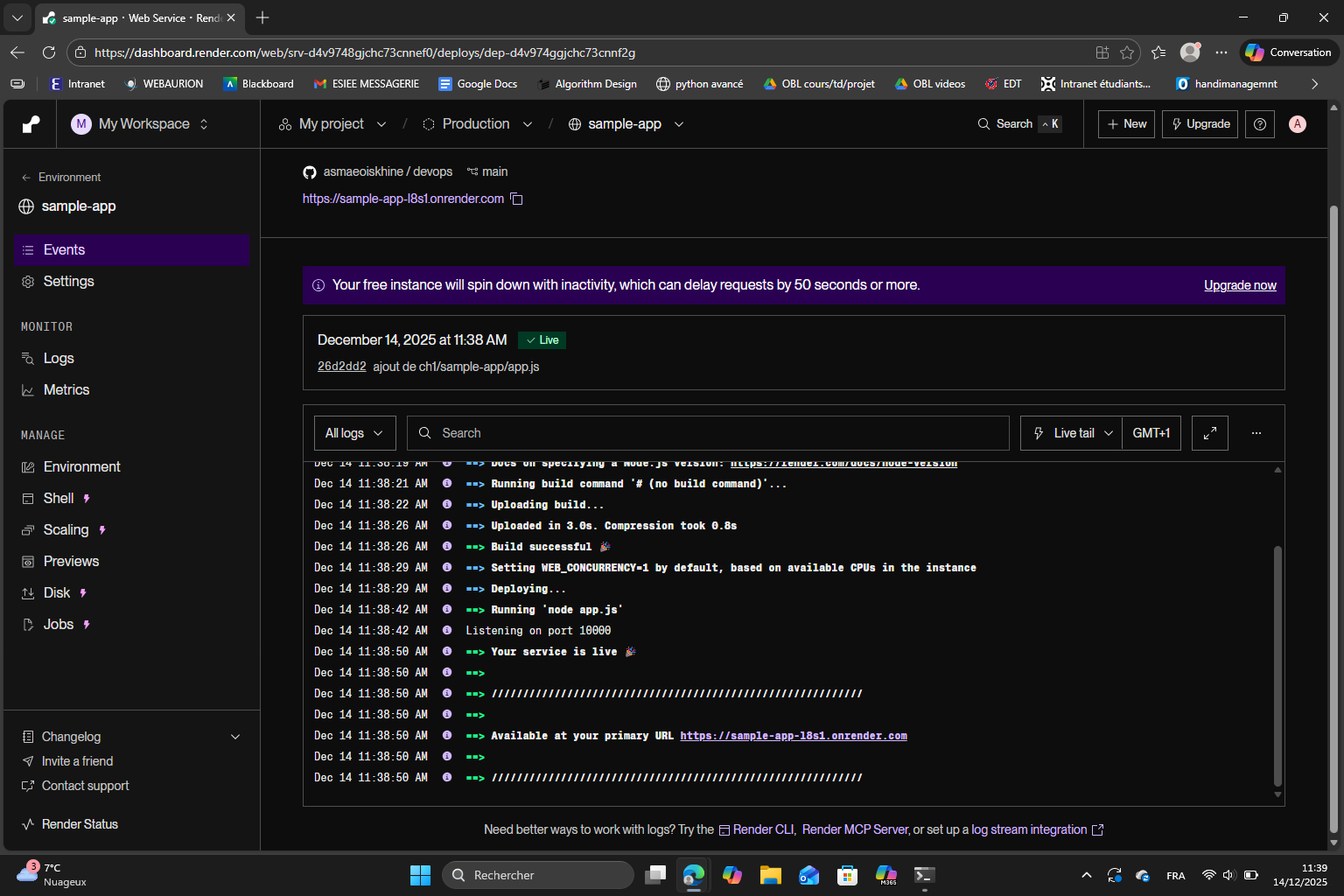1344x896 pixels.
Task: Open the All logs filter dropdown
Action: 353,432
